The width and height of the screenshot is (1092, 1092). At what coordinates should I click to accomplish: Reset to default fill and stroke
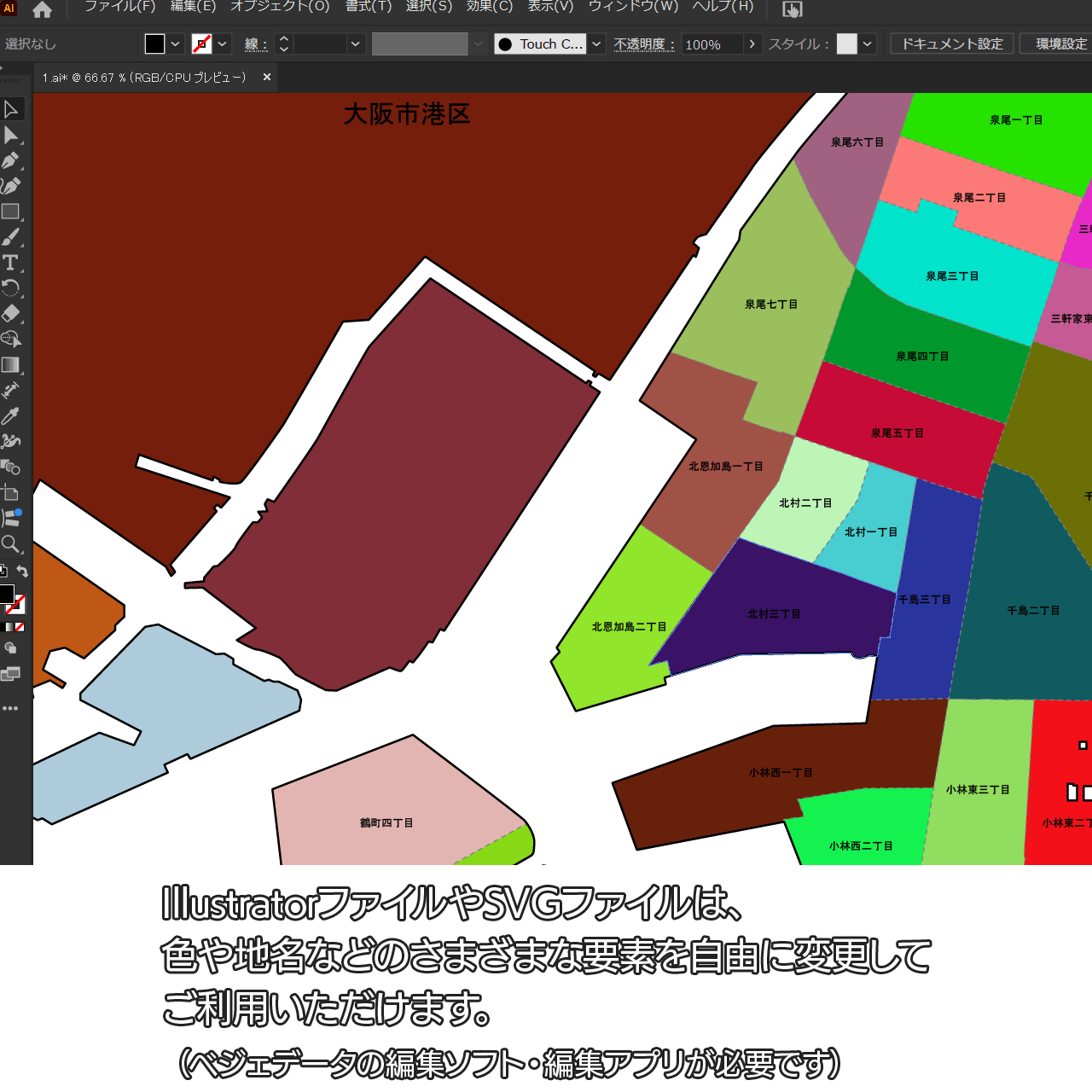[x=3, y=572]
